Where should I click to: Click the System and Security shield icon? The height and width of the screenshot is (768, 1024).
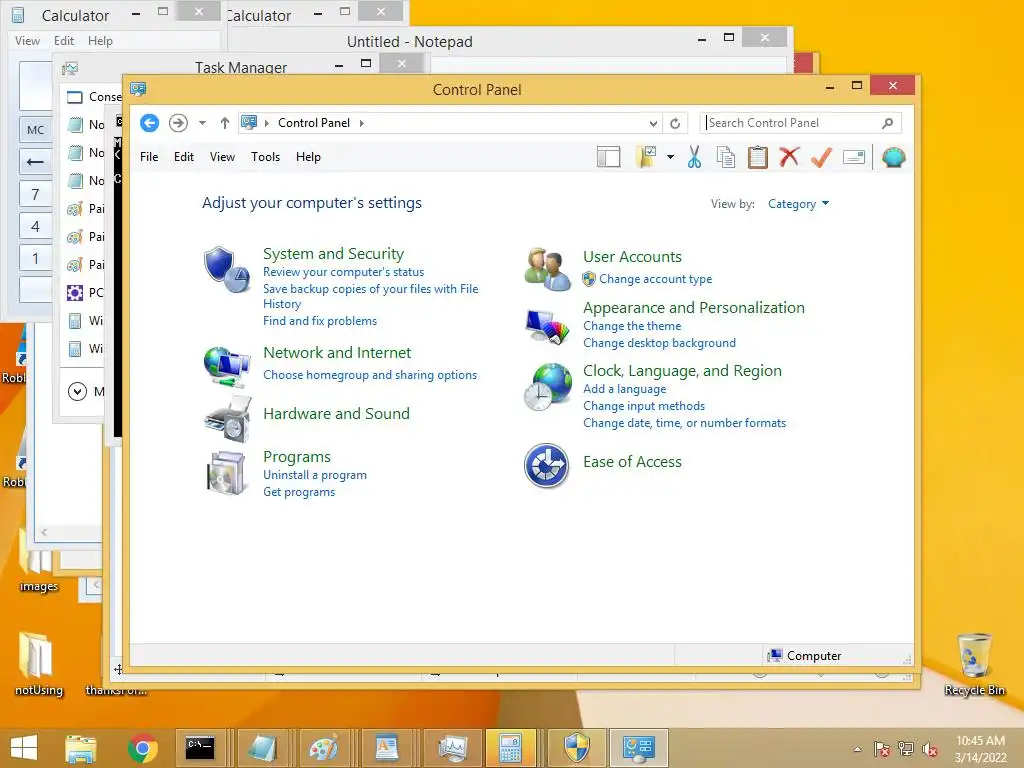click(226, 270)
